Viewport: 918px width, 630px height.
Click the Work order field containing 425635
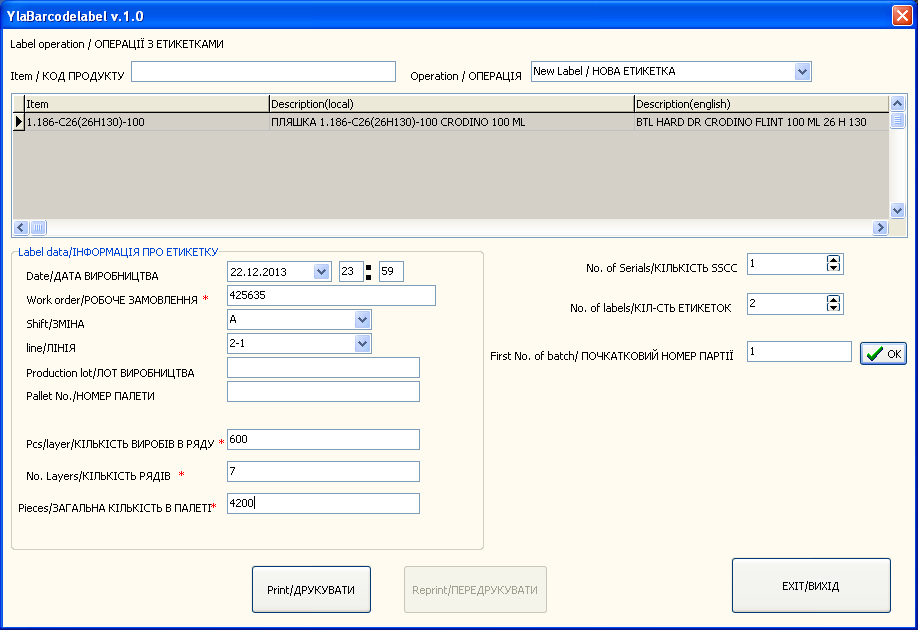tap(331, 296)
